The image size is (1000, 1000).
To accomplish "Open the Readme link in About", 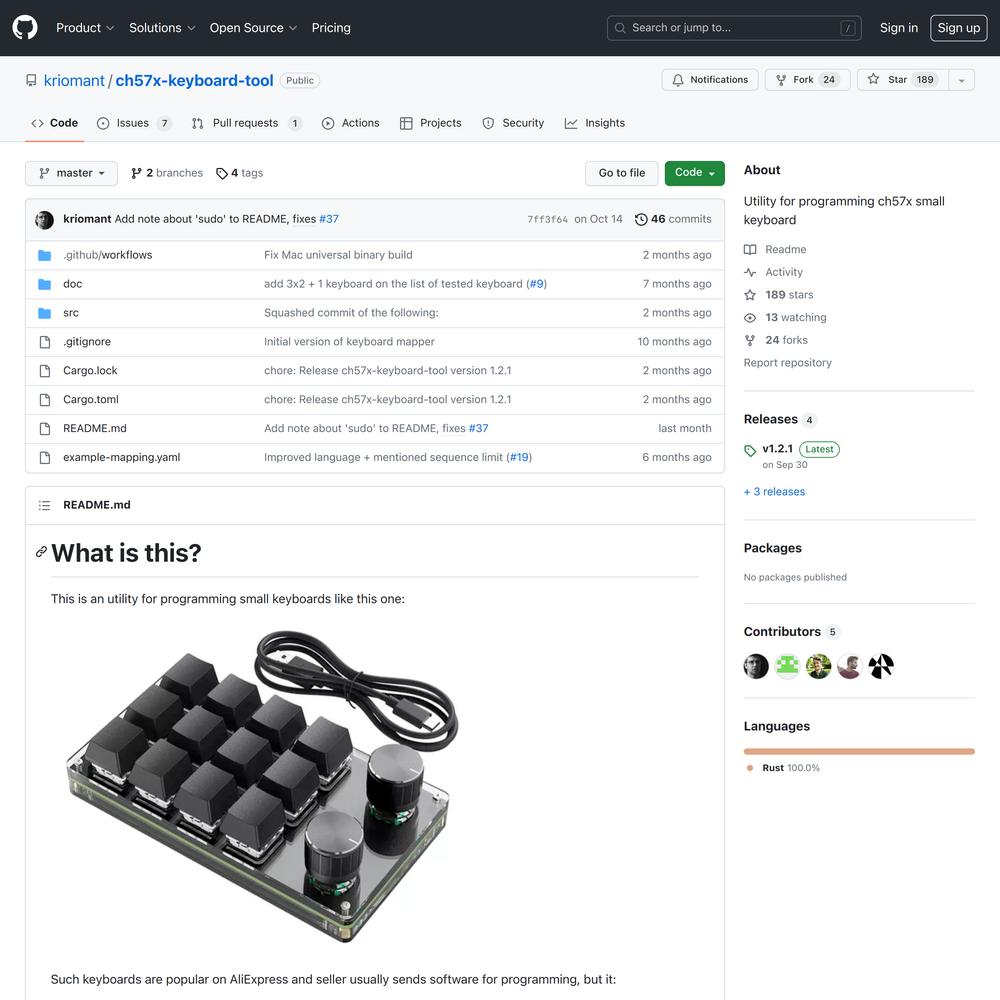I will click(x=775, y=249).
